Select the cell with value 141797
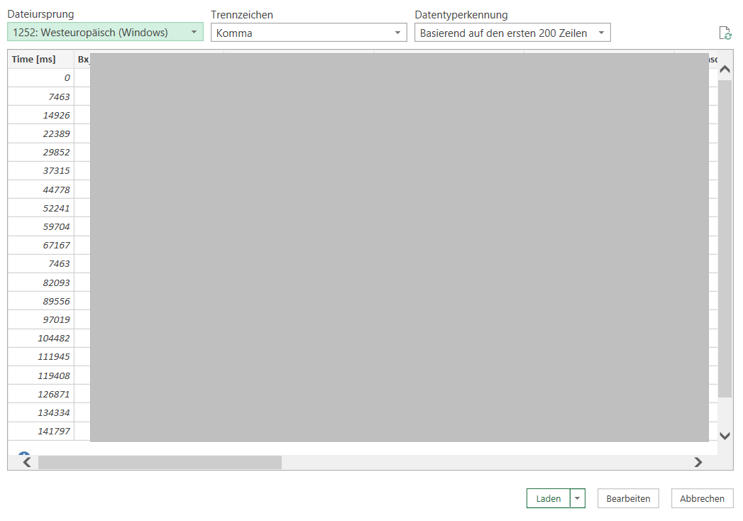743x521 pixels. [41, 431]
